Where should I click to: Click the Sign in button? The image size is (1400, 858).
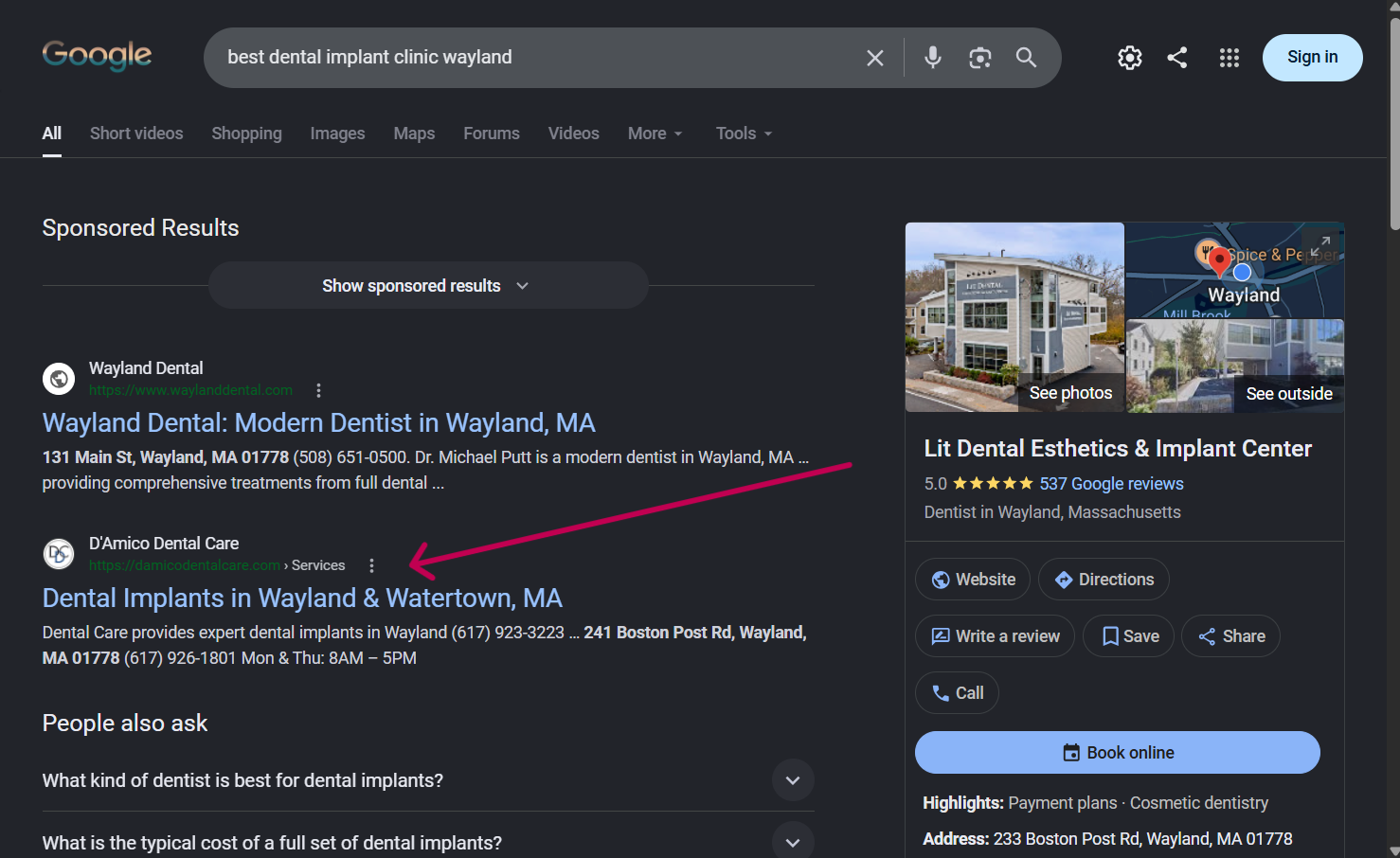[x=1313, y=58]
